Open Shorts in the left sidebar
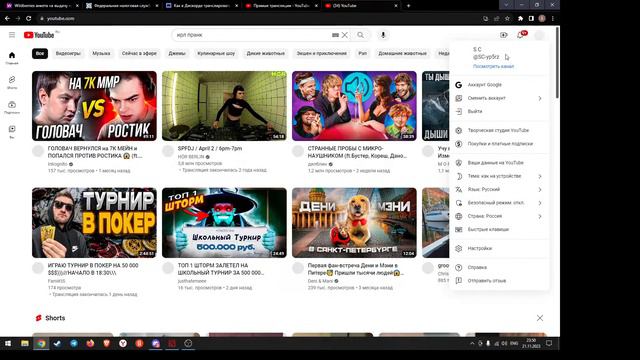The image size is (640, 360). tap(12, 82)
